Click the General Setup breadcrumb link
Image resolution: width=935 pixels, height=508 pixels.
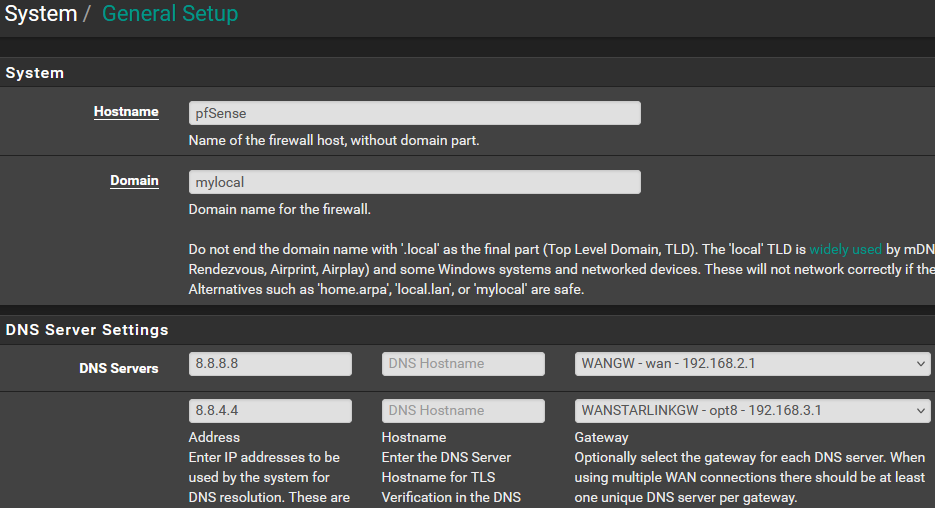click(170, 14)
